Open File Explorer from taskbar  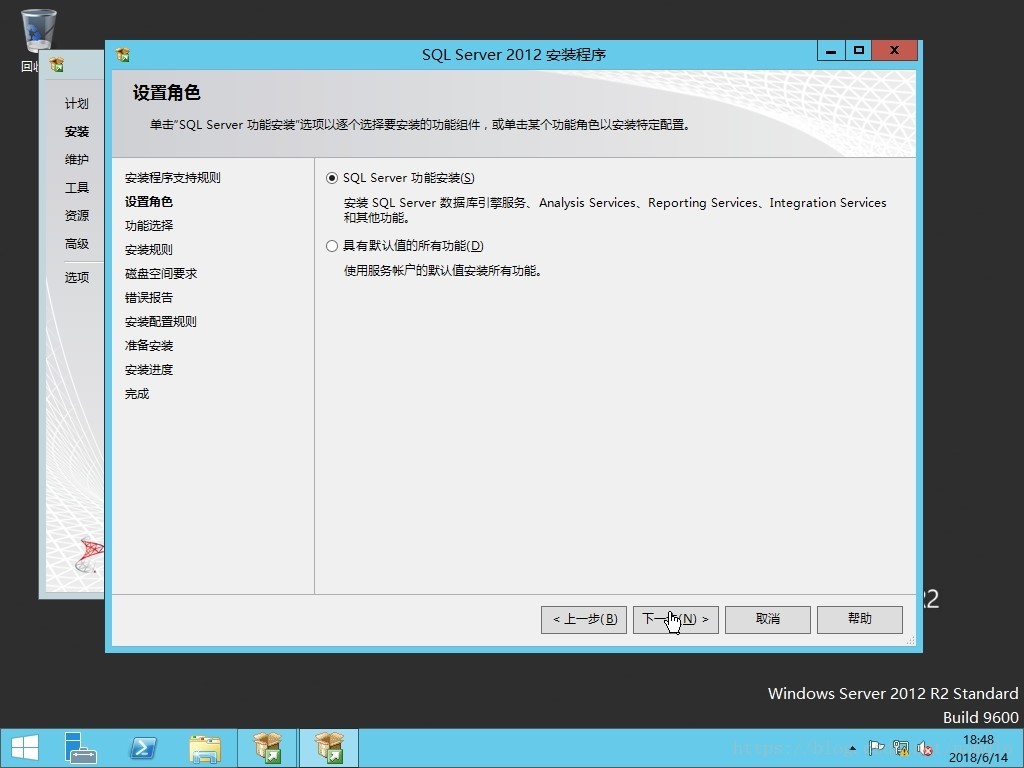coord(205,748)
